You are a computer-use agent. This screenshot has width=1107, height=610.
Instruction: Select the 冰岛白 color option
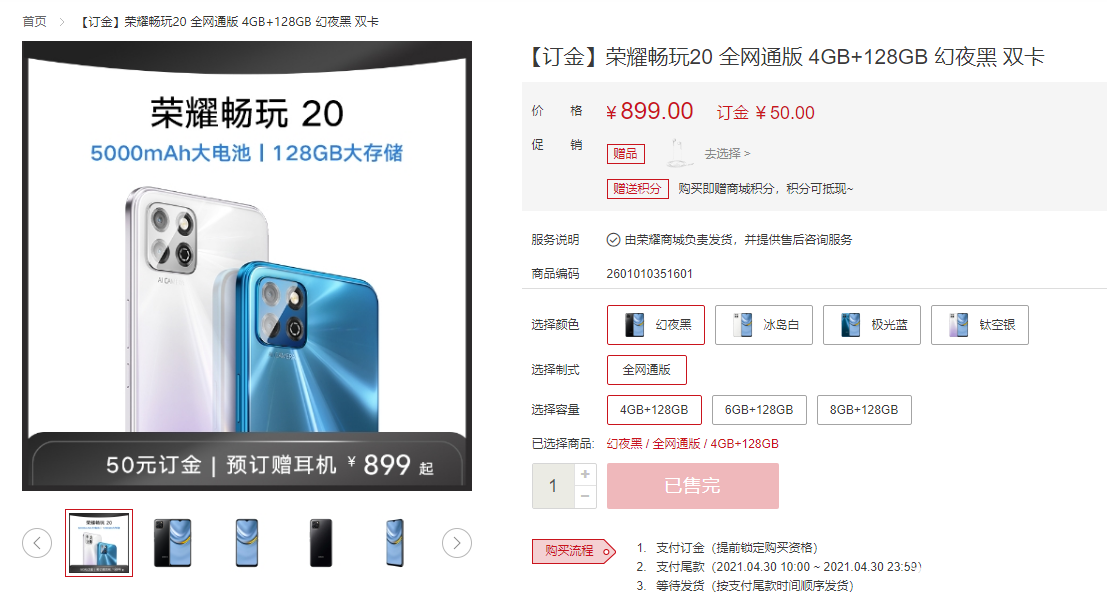coord(764,325)
